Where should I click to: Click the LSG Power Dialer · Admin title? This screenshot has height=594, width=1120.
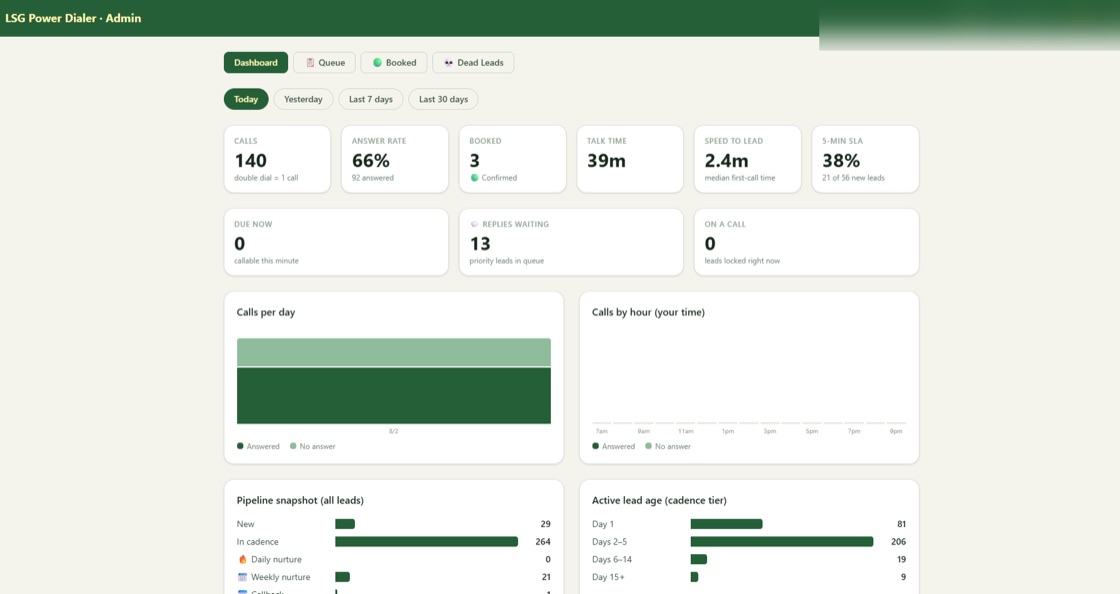(x=73, y=18)
